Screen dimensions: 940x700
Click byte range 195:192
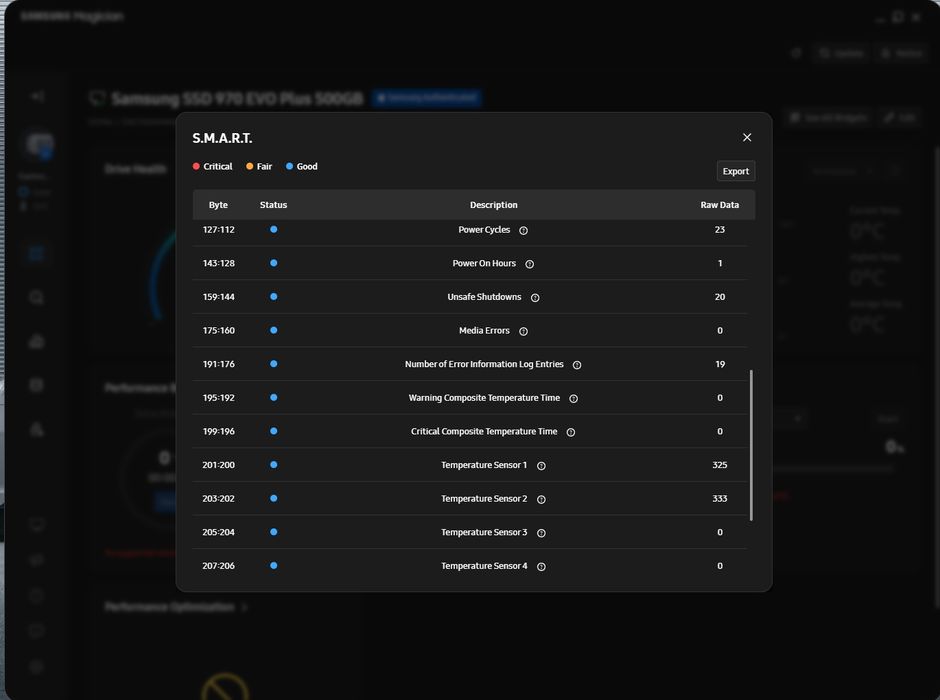tap(218, 397)
